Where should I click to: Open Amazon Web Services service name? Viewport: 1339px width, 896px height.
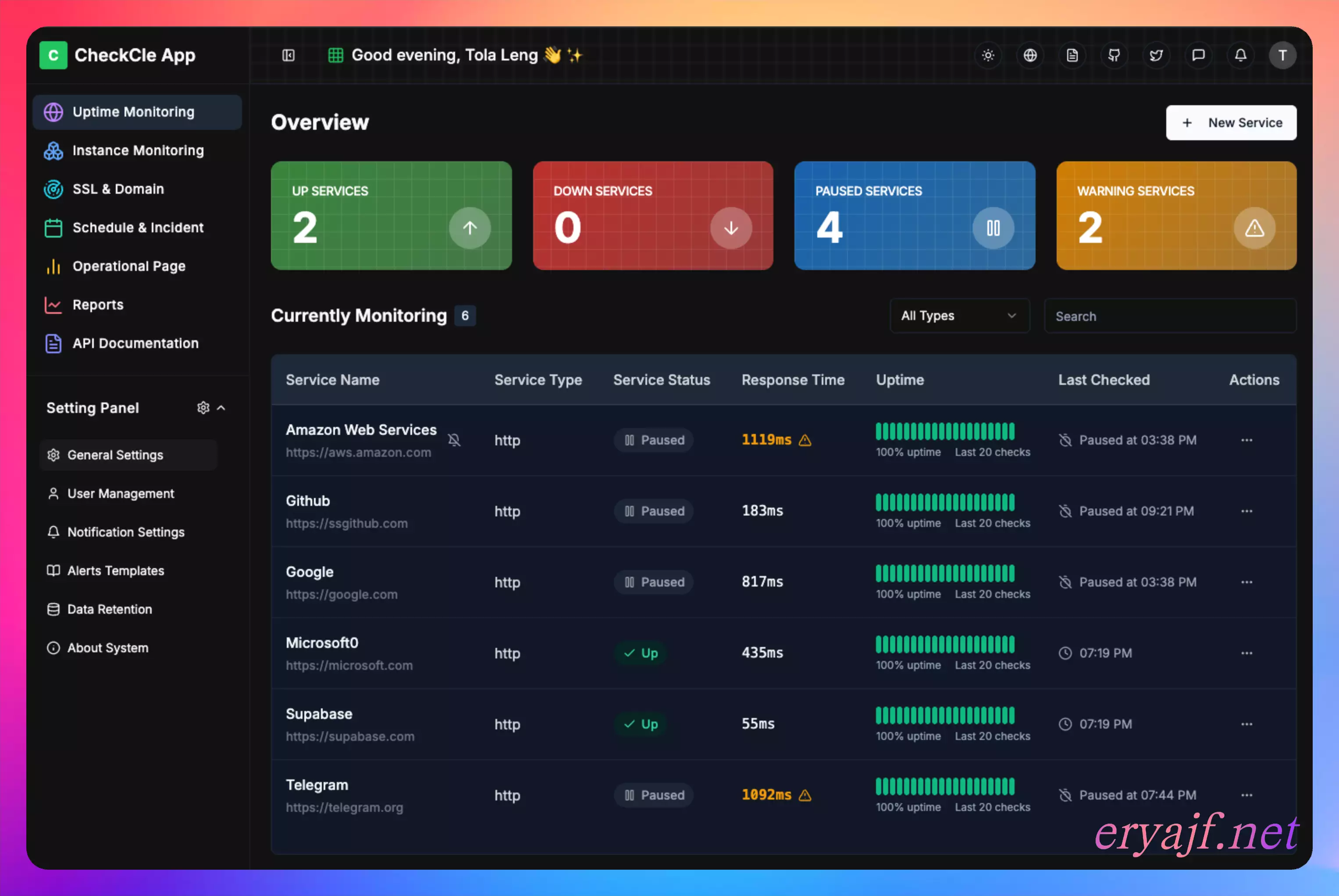tap(361, 430)
